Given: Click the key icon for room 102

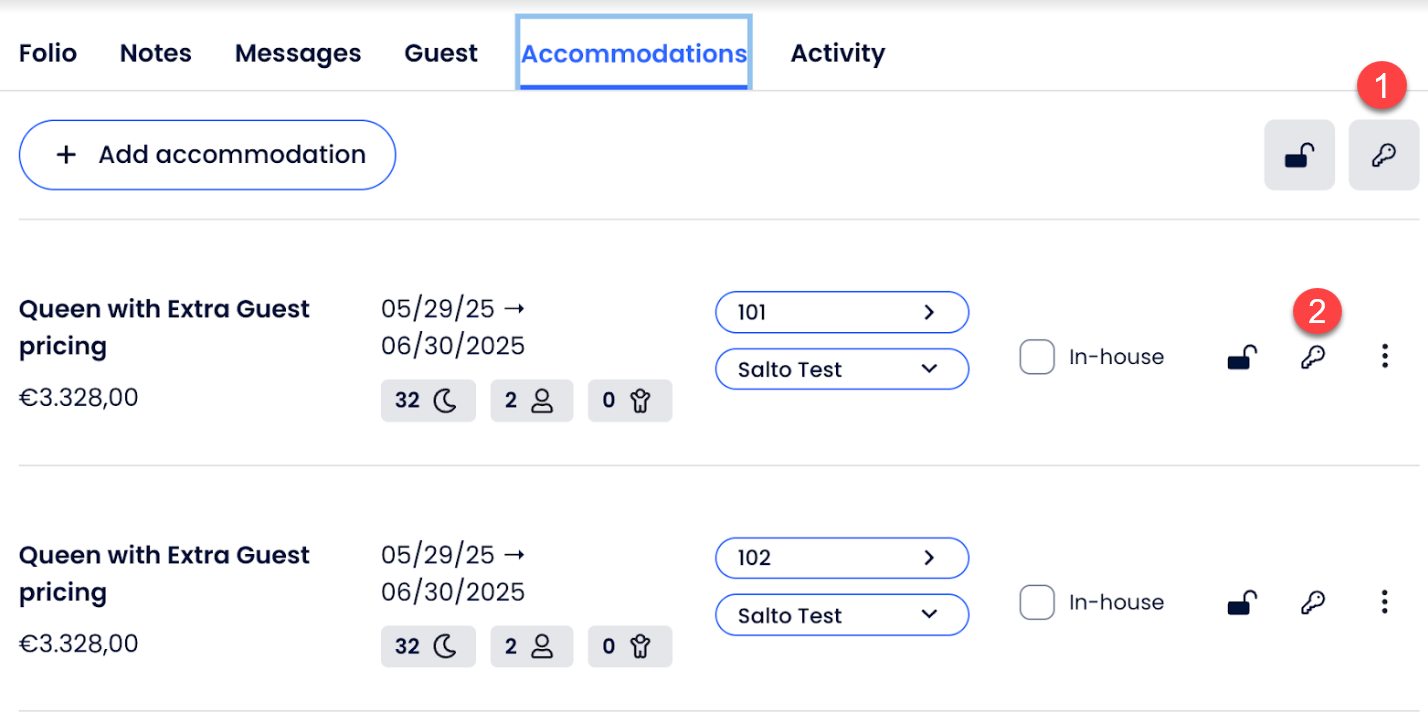Looking at the screenshot, I should pyautogui.click(x=1312, y=603).
